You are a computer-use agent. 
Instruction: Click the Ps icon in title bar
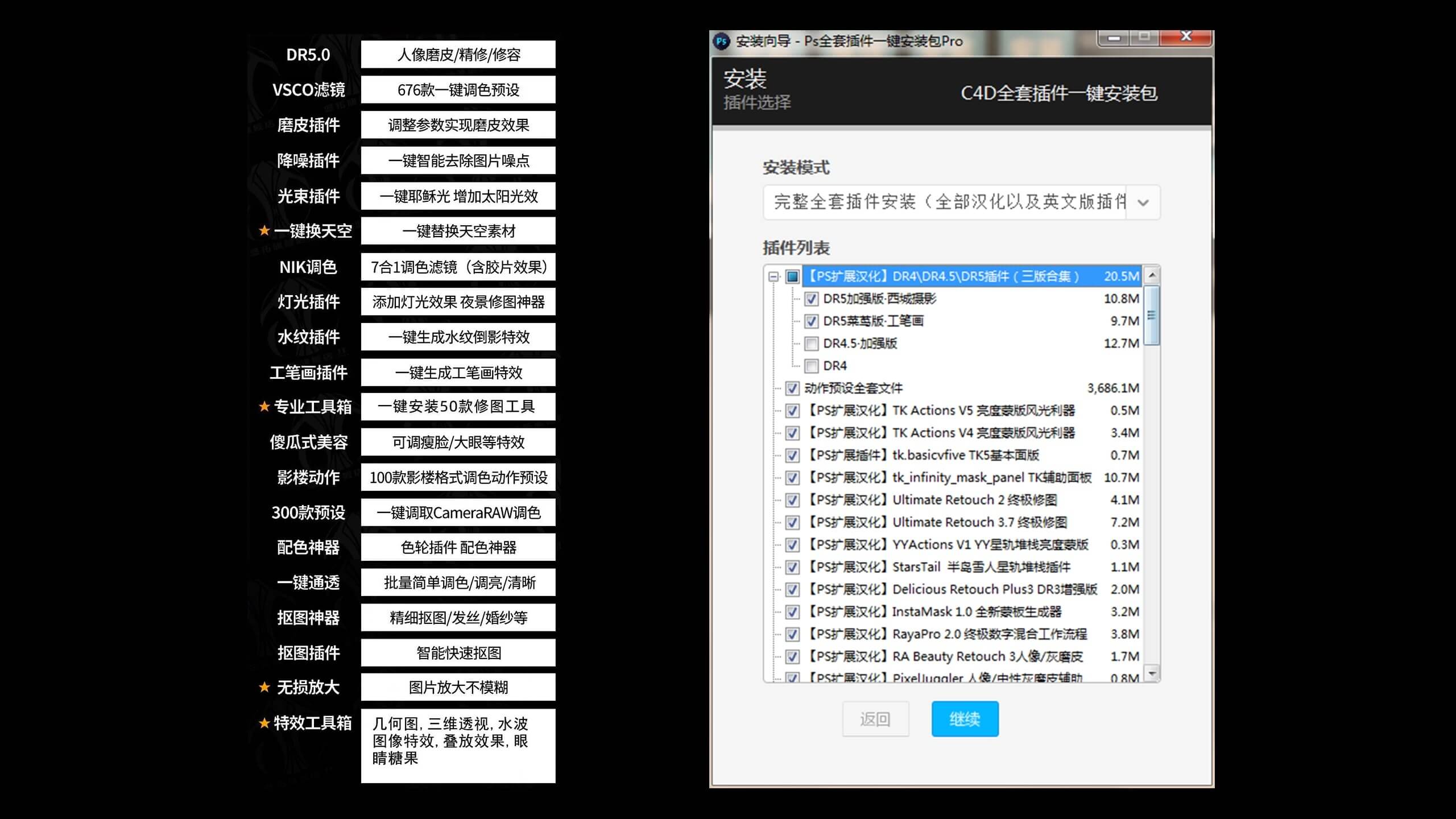pos(722,41)
